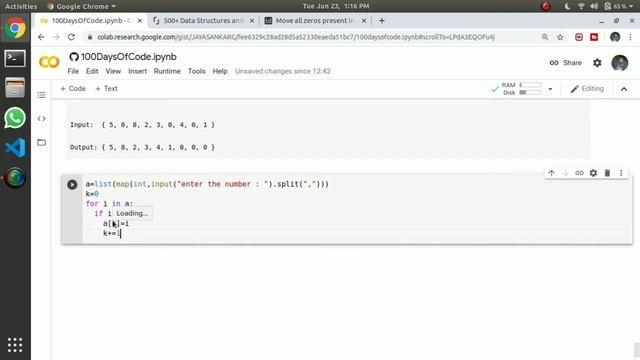Click the 100DaysOfCode.ipynb notebook title

pos(129,57)
